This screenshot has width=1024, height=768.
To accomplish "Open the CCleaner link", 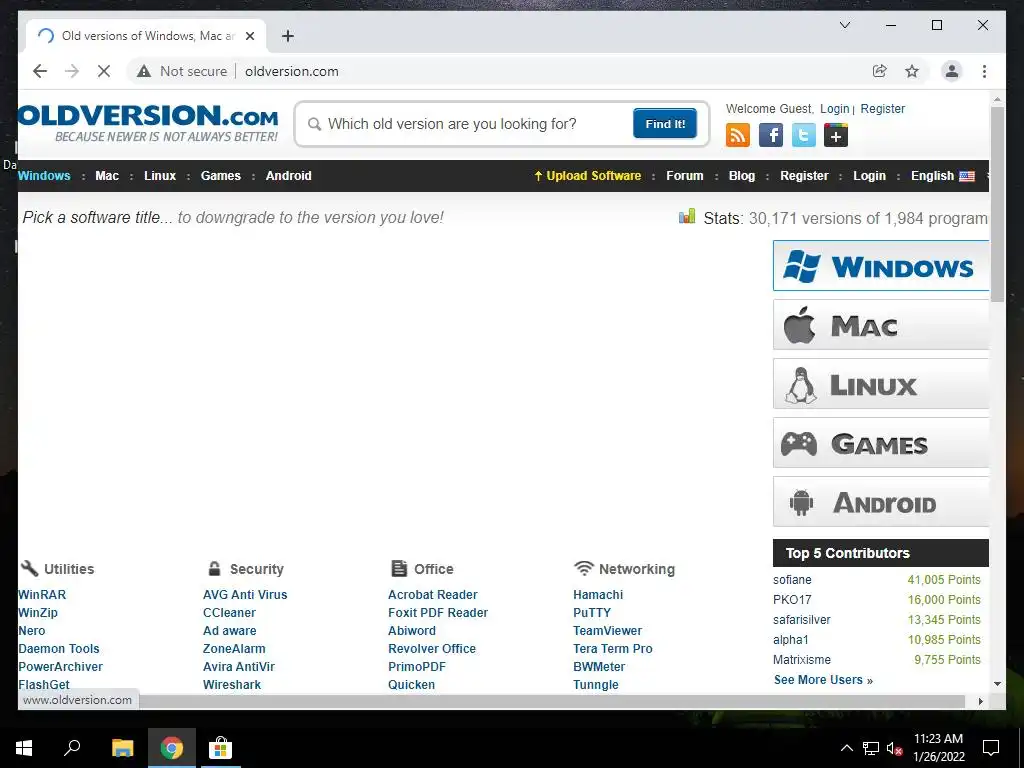I will point(229,613).
